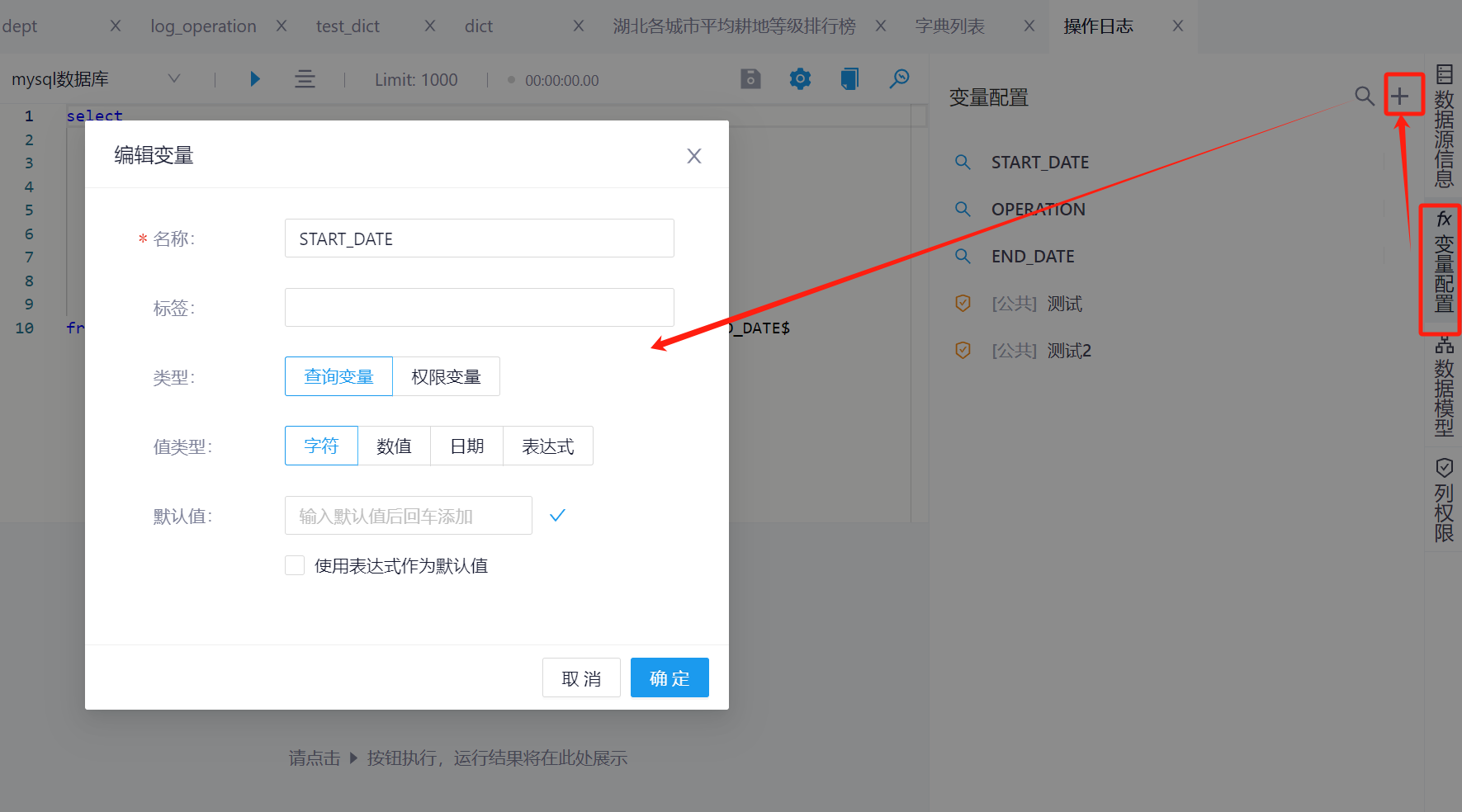Choose 数值 as value type
Image resolution: width=1462 pixels, height=812 pixels.
point(394,446)
